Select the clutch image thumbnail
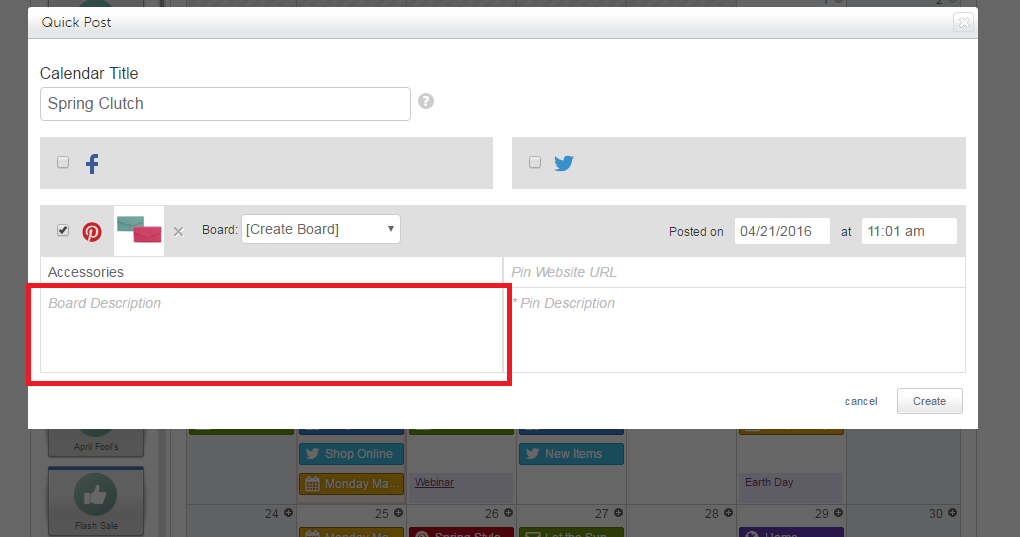Screen dimensions: 1020x537 [x=139, y=230]
